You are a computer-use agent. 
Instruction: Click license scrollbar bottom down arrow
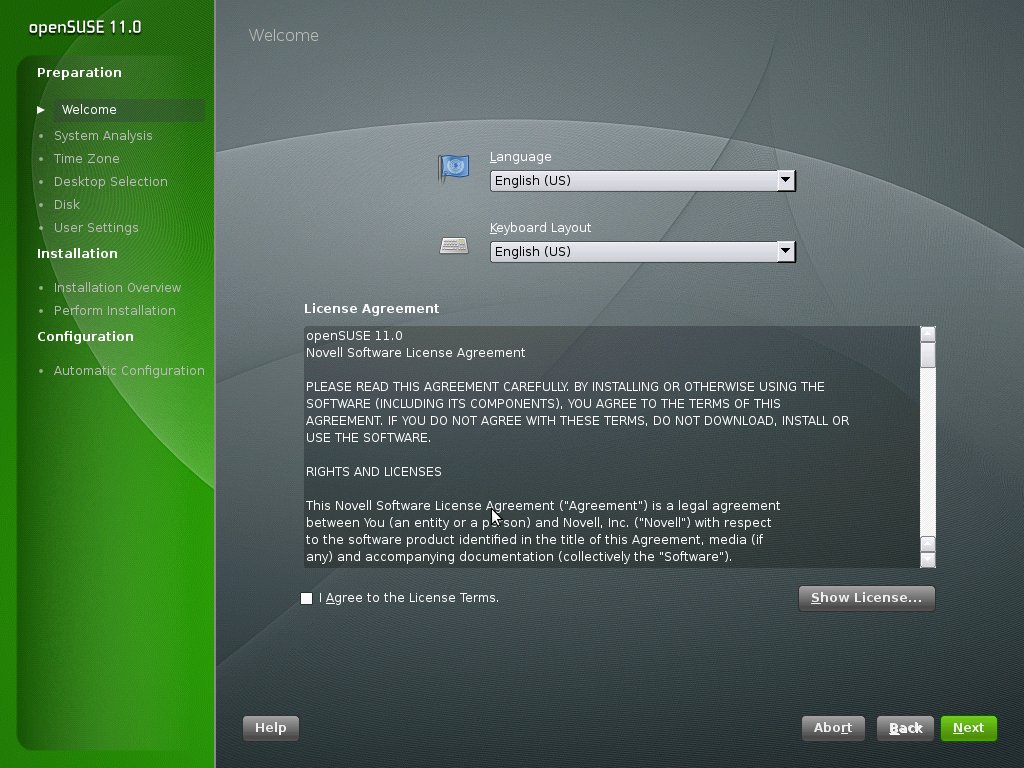(x=927, y=560)
